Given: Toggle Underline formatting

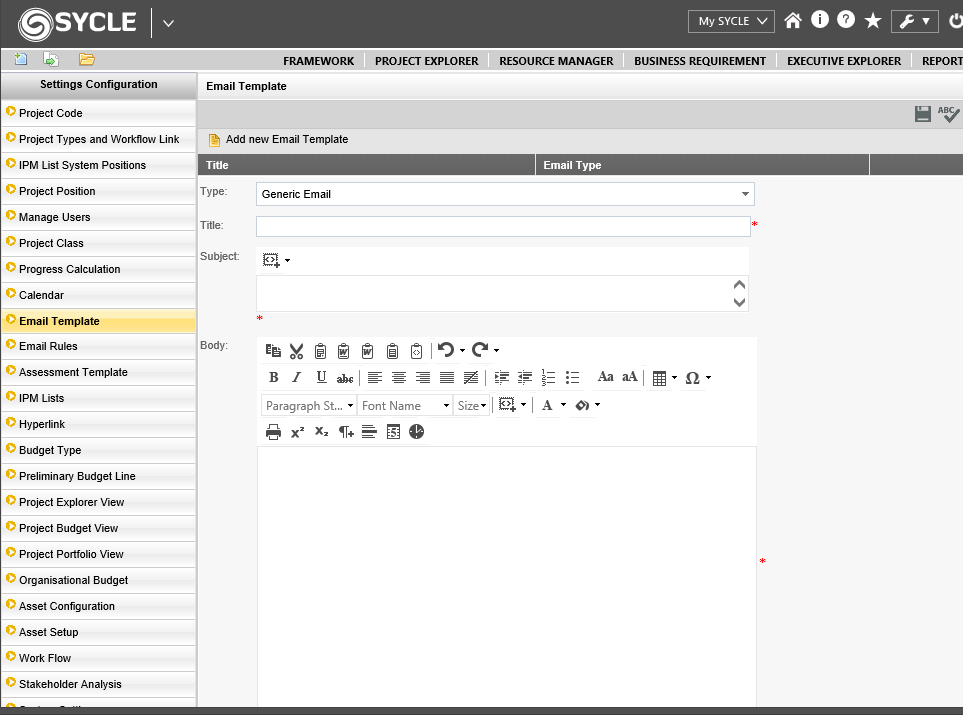Looking at the screenshot, I should point(321,378).
